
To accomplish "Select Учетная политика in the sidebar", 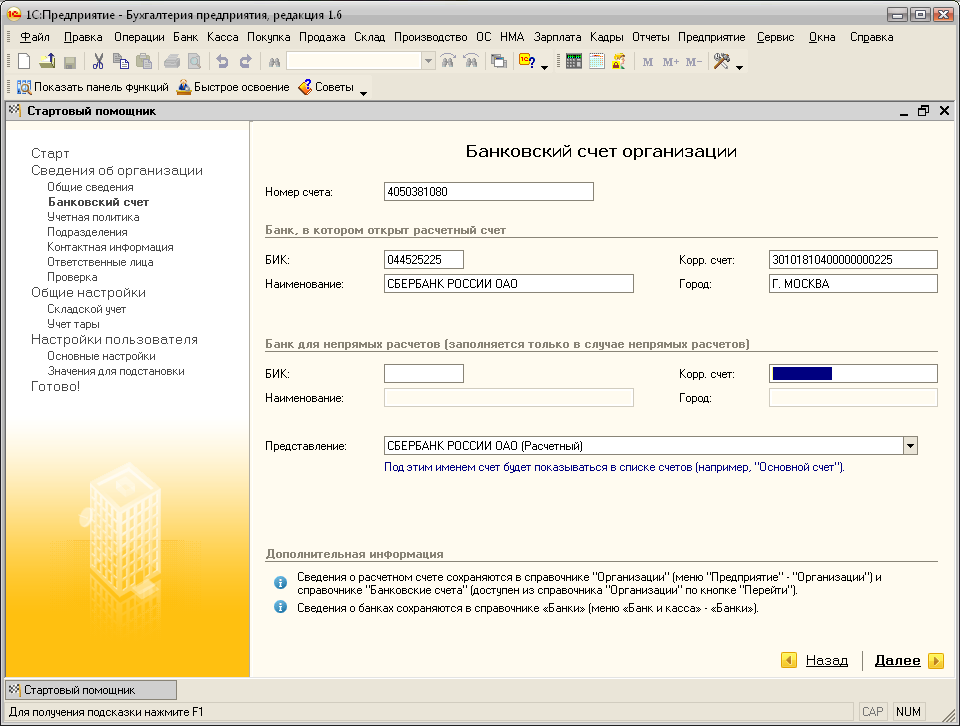I will (x=93, y=217).
